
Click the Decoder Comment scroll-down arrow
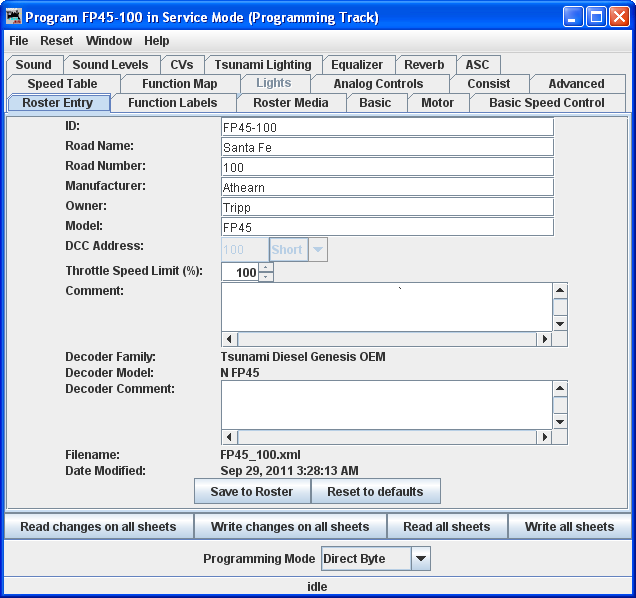[560, 422]
